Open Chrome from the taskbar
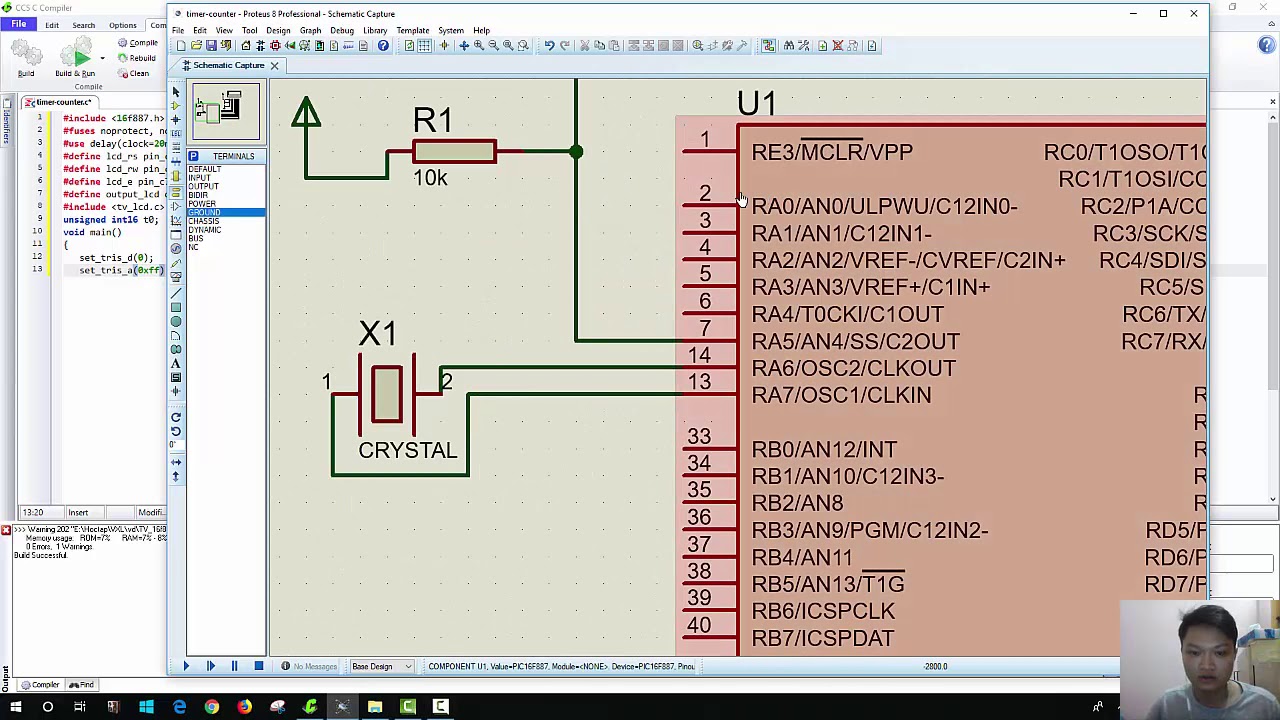Viewport: 1280px width, 720px height. [x=212, y=708]
